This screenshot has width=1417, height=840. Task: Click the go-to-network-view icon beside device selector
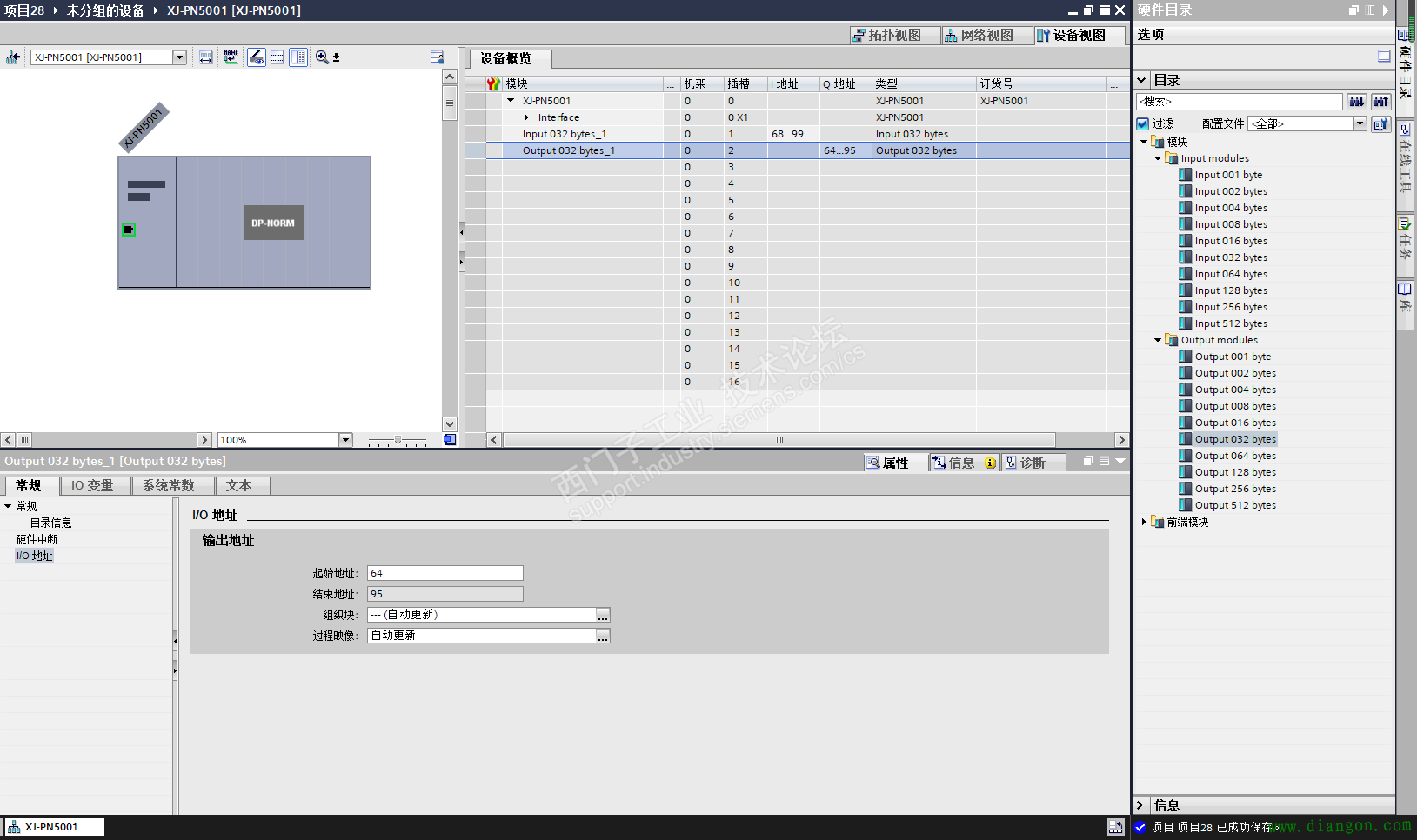click(13, 57)
